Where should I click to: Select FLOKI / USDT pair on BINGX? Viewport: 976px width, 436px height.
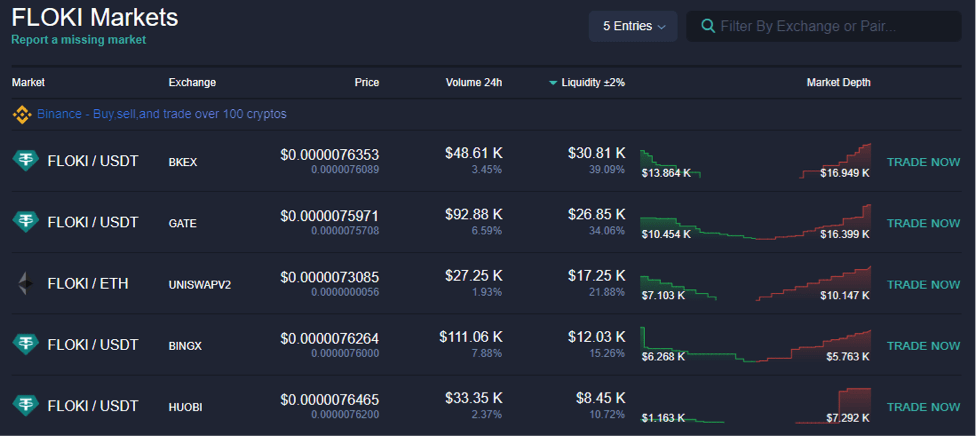coord(93,345)
